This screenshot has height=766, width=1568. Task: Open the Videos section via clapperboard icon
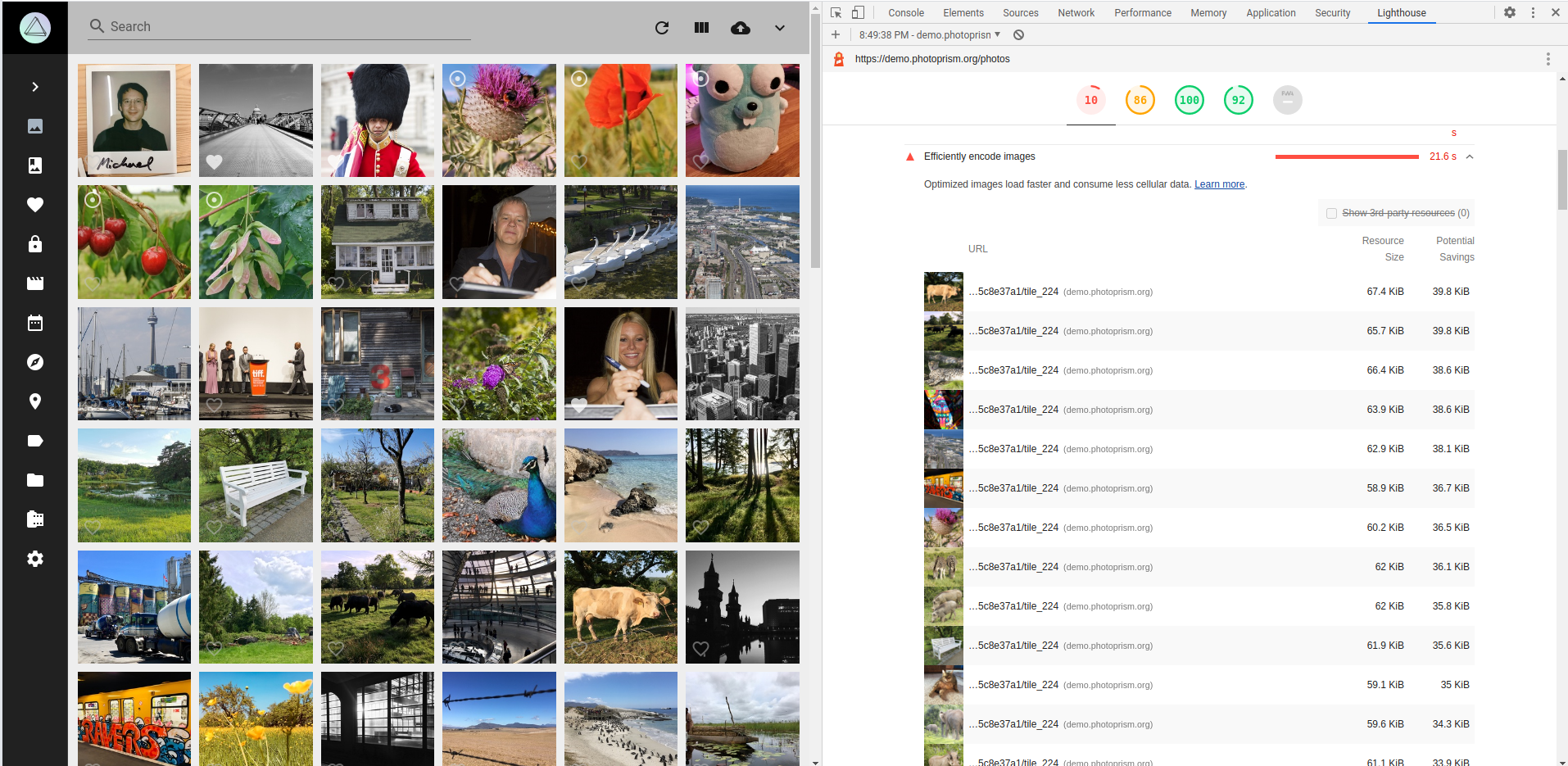pyautogui.click(x=34, y=283)
